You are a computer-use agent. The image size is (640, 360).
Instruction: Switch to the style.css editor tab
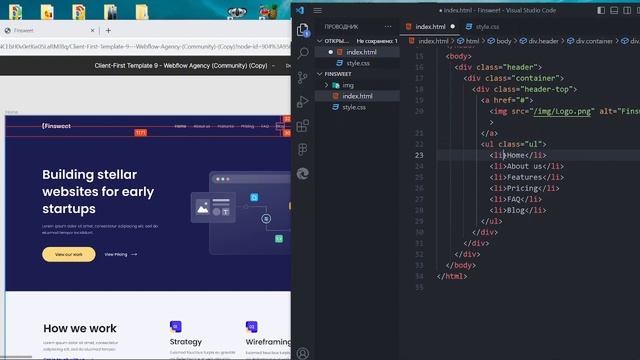pyautogui.click(x=487, y=27)
